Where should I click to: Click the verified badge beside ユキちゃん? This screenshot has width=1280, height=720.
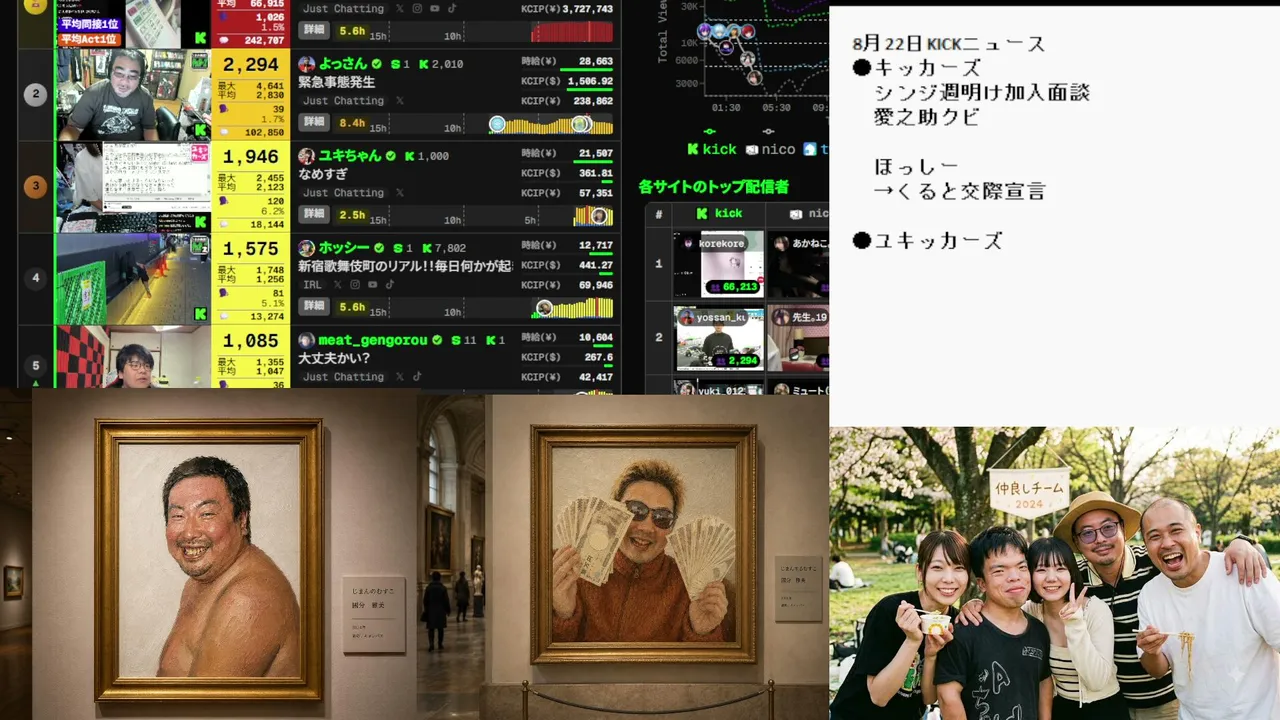pos(391,156)
